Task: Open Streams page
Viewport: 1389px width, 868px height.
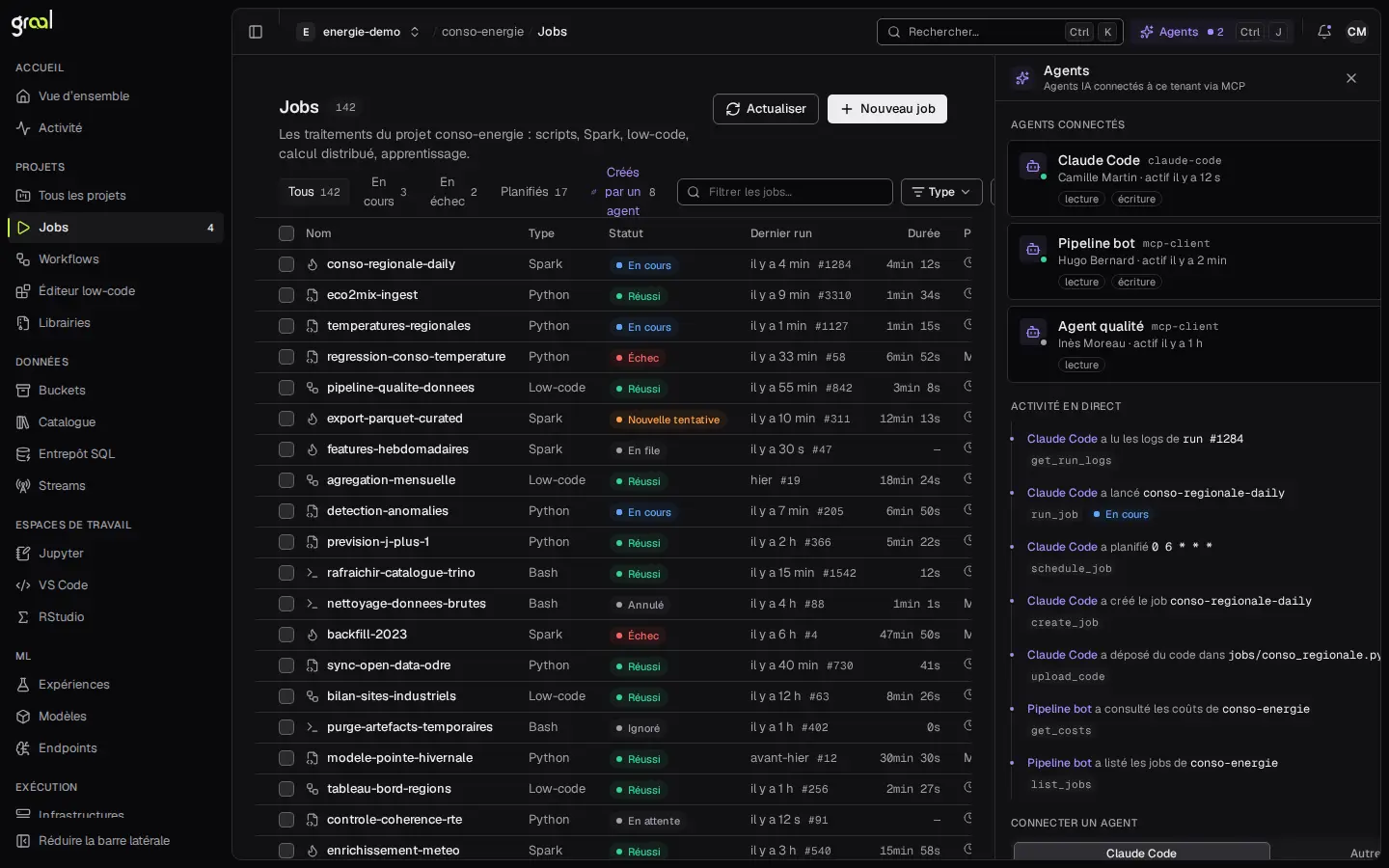Action: 116,486
